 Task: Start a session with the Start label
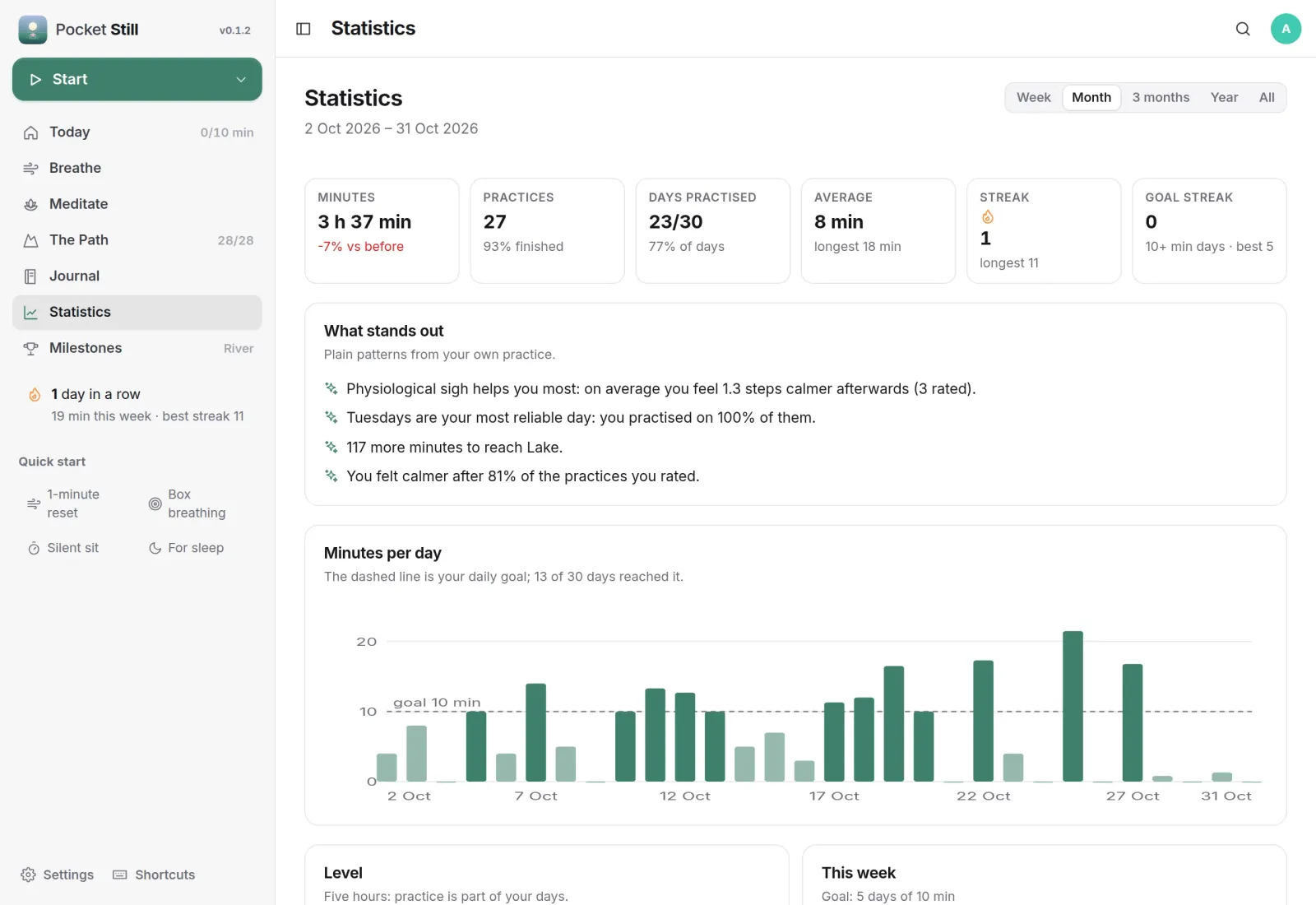click(x=70, y=80)
